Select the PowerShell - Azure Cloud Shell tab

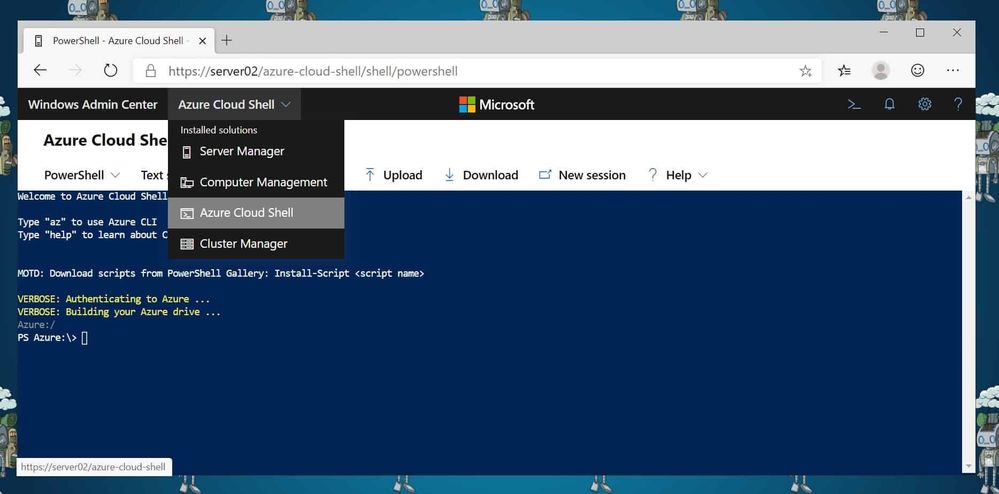[x=119, y=41]
